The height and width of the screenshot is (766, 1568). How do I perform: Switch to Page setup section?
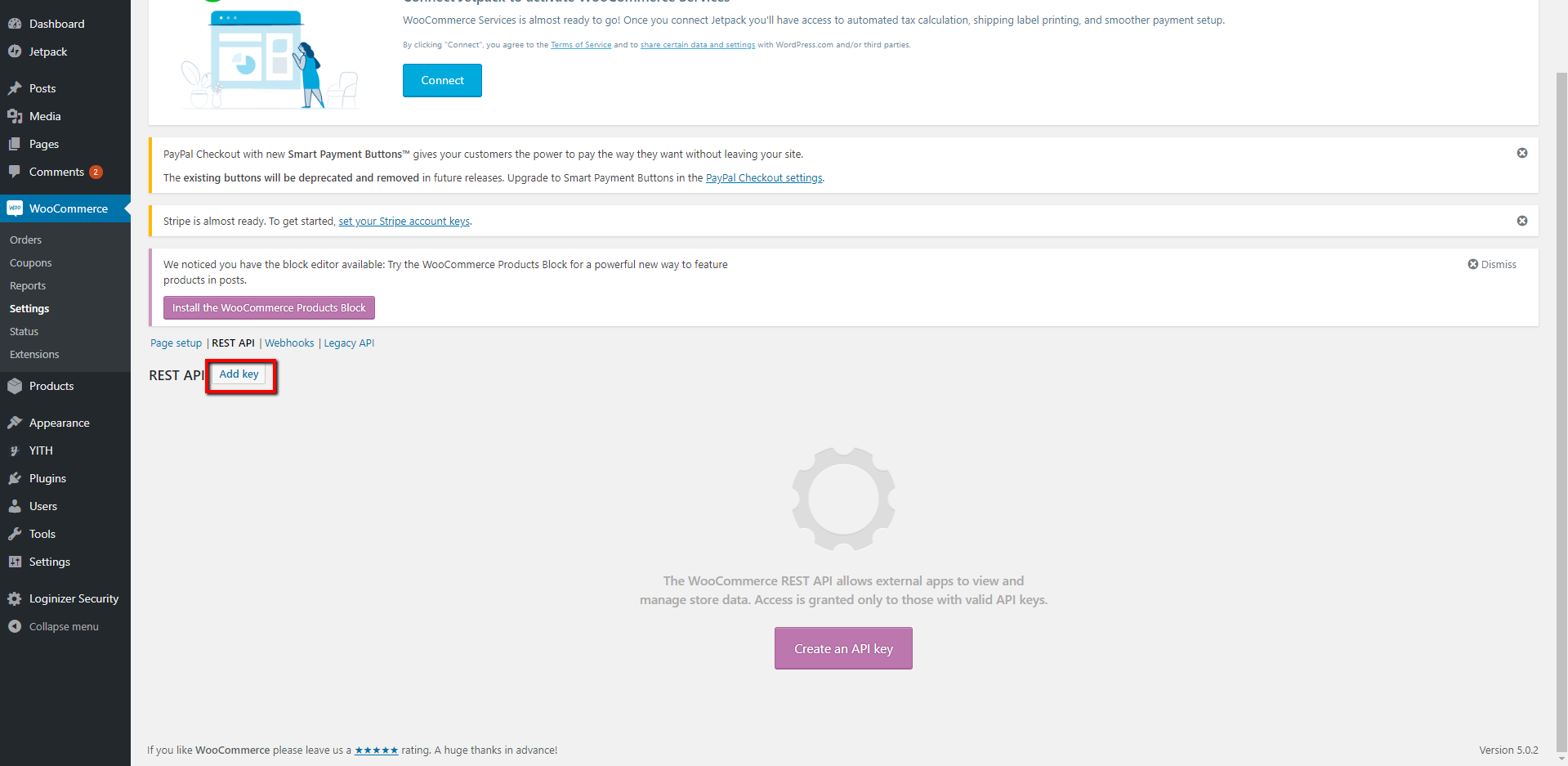pos(176,343)
